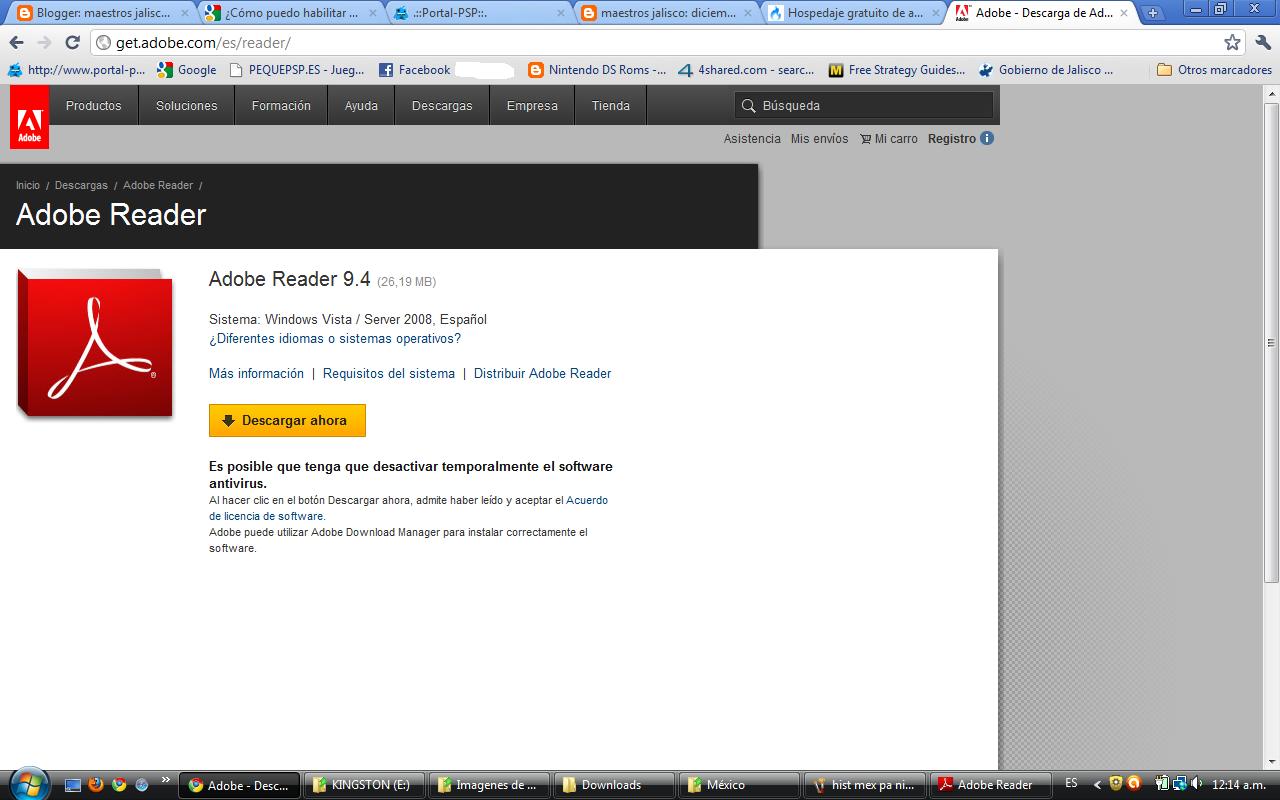Click the Google bookmark icon
This screenshot has width=1280, height=800.
point(165,70)
